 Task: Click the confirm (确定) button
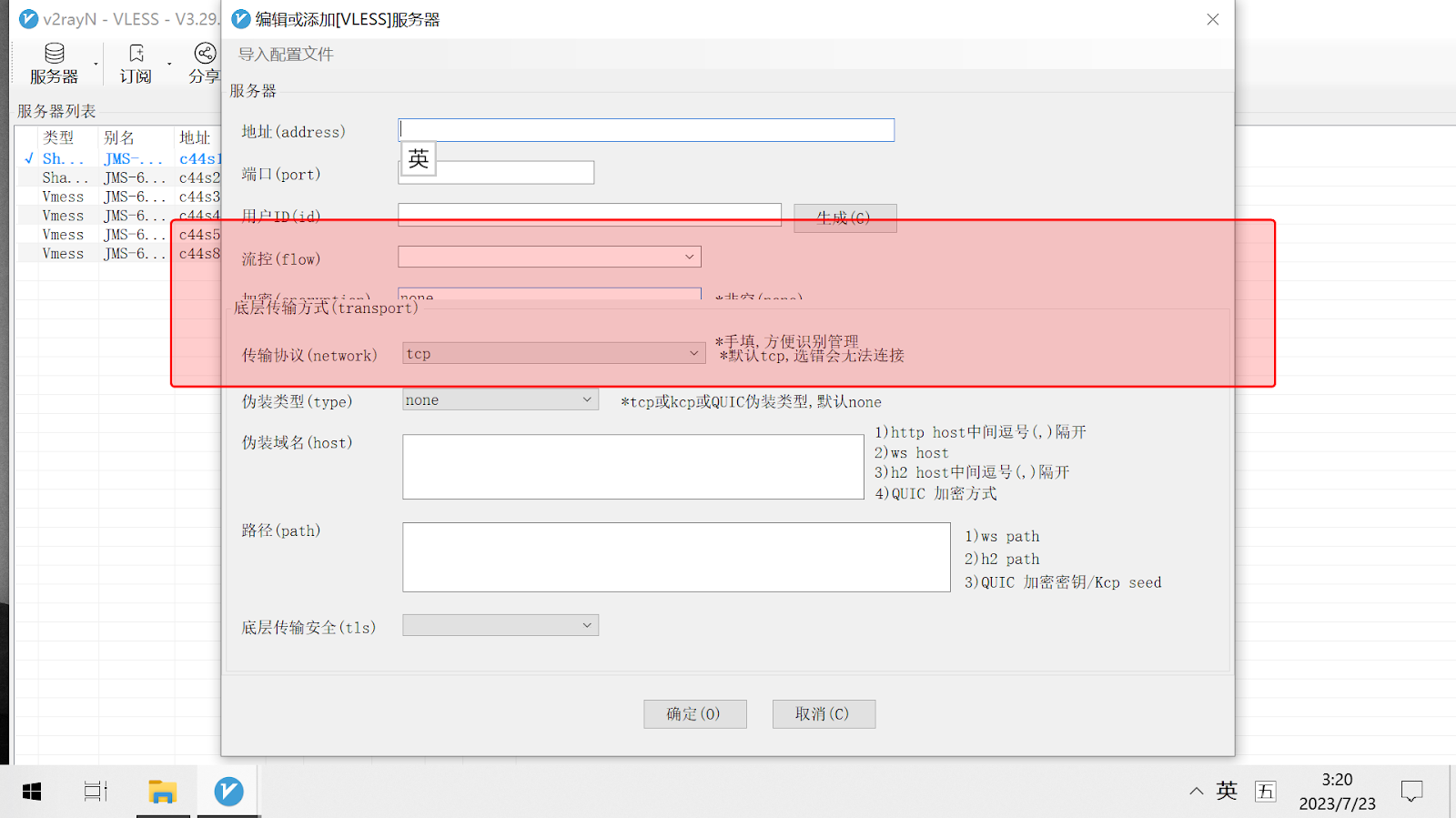[694, 714]
